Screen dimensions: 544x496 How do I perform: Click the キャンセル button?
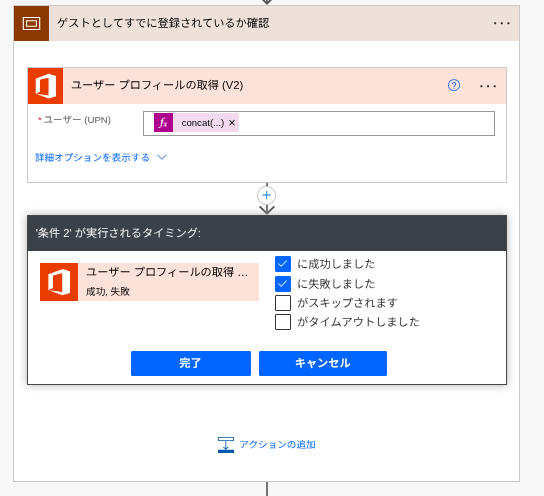[x=323, y=363]
